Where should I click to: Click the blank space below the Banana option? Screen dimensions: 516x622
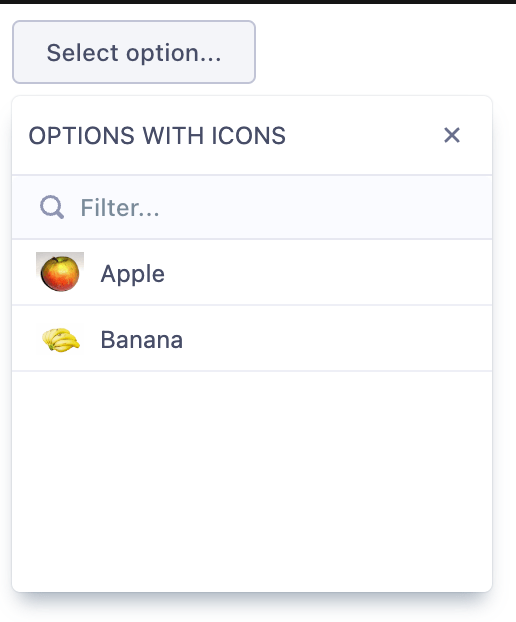[252, 481]
